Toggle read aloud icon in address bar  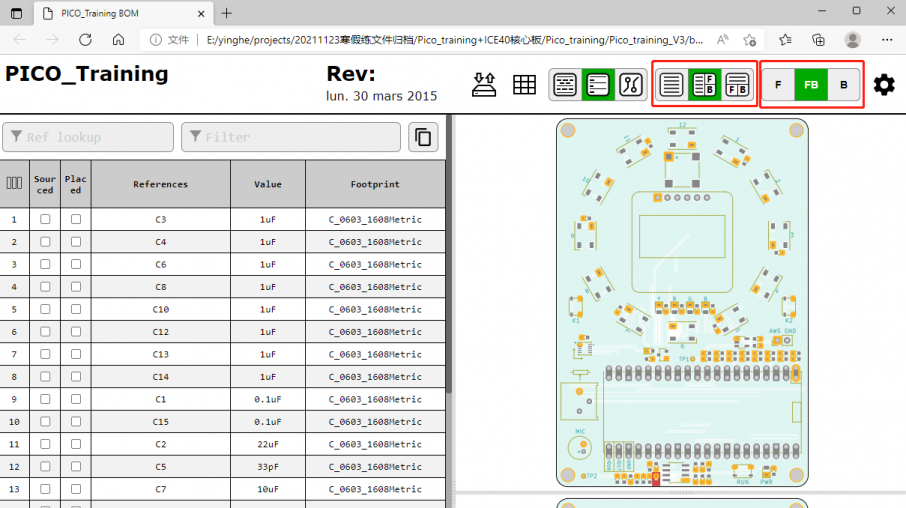tap(722, 40)
